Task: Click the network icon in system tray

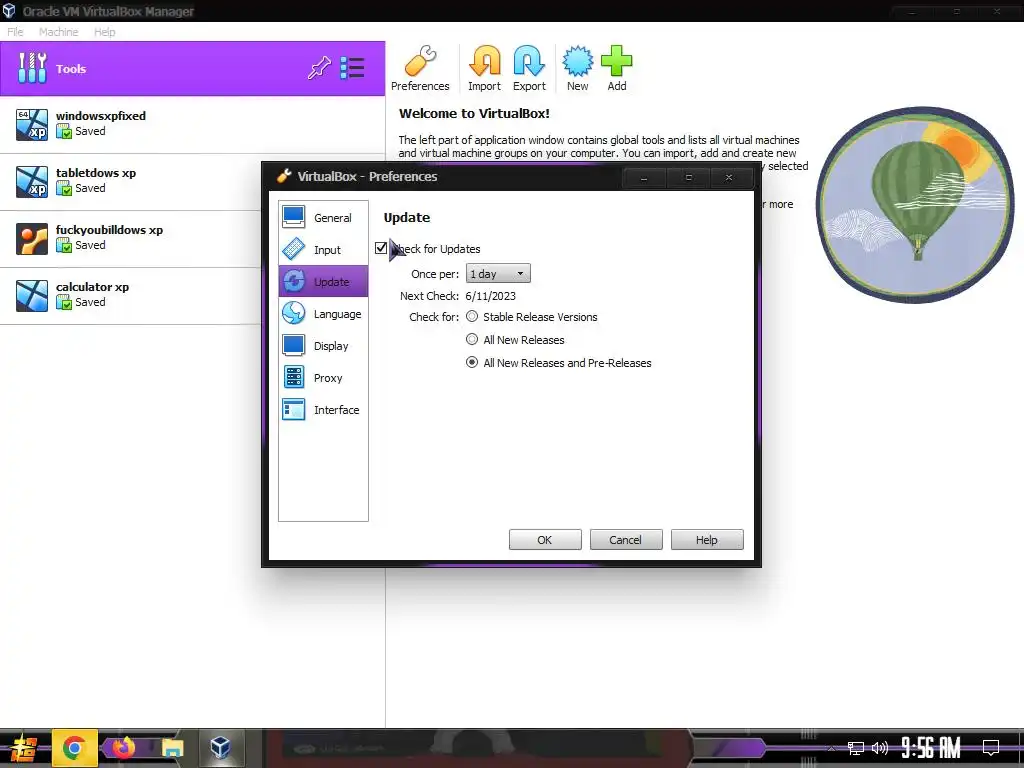Action: point(856,748)
